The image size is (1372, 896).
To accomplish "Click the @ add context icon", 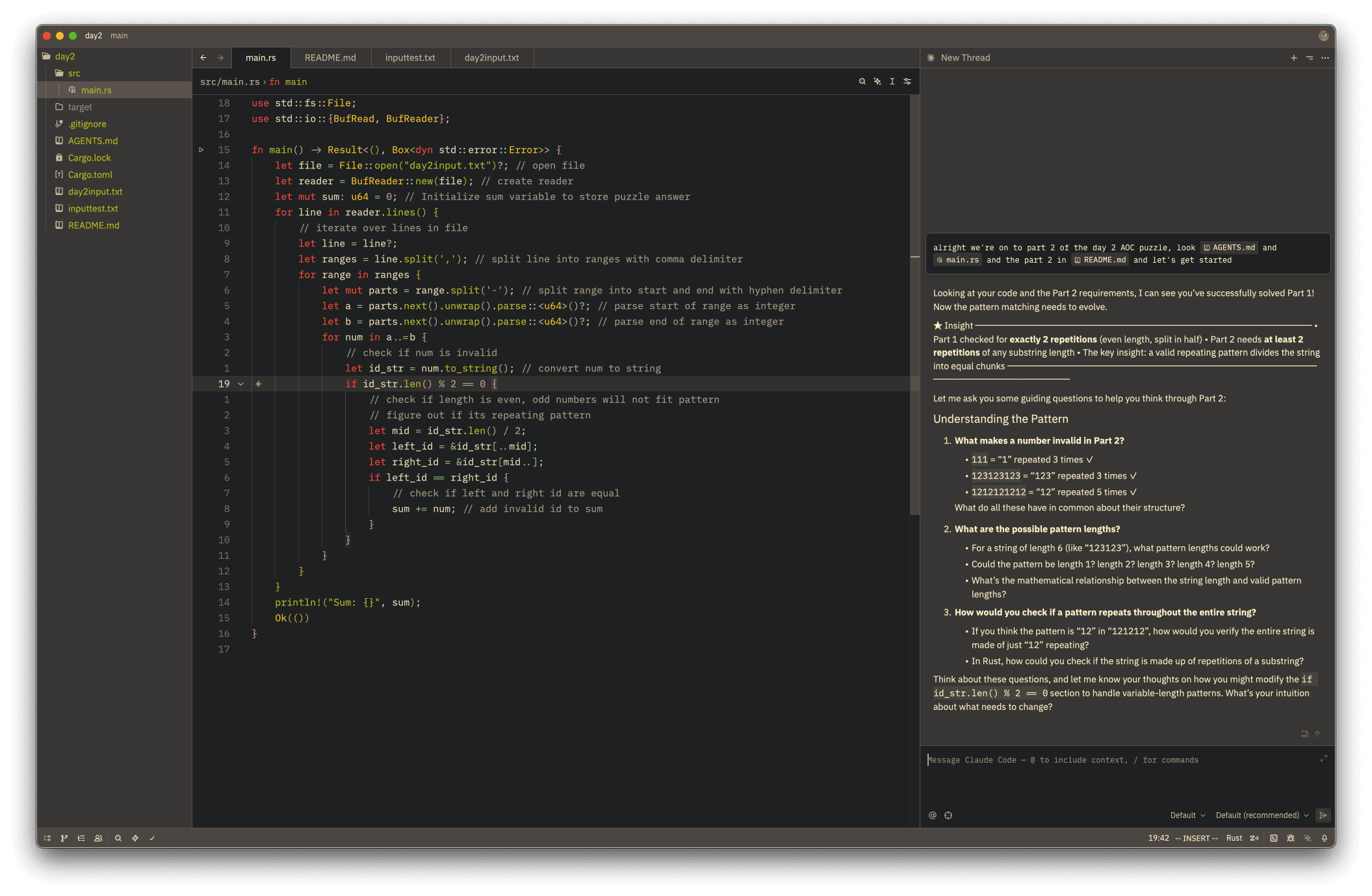I will click(932, 815).
